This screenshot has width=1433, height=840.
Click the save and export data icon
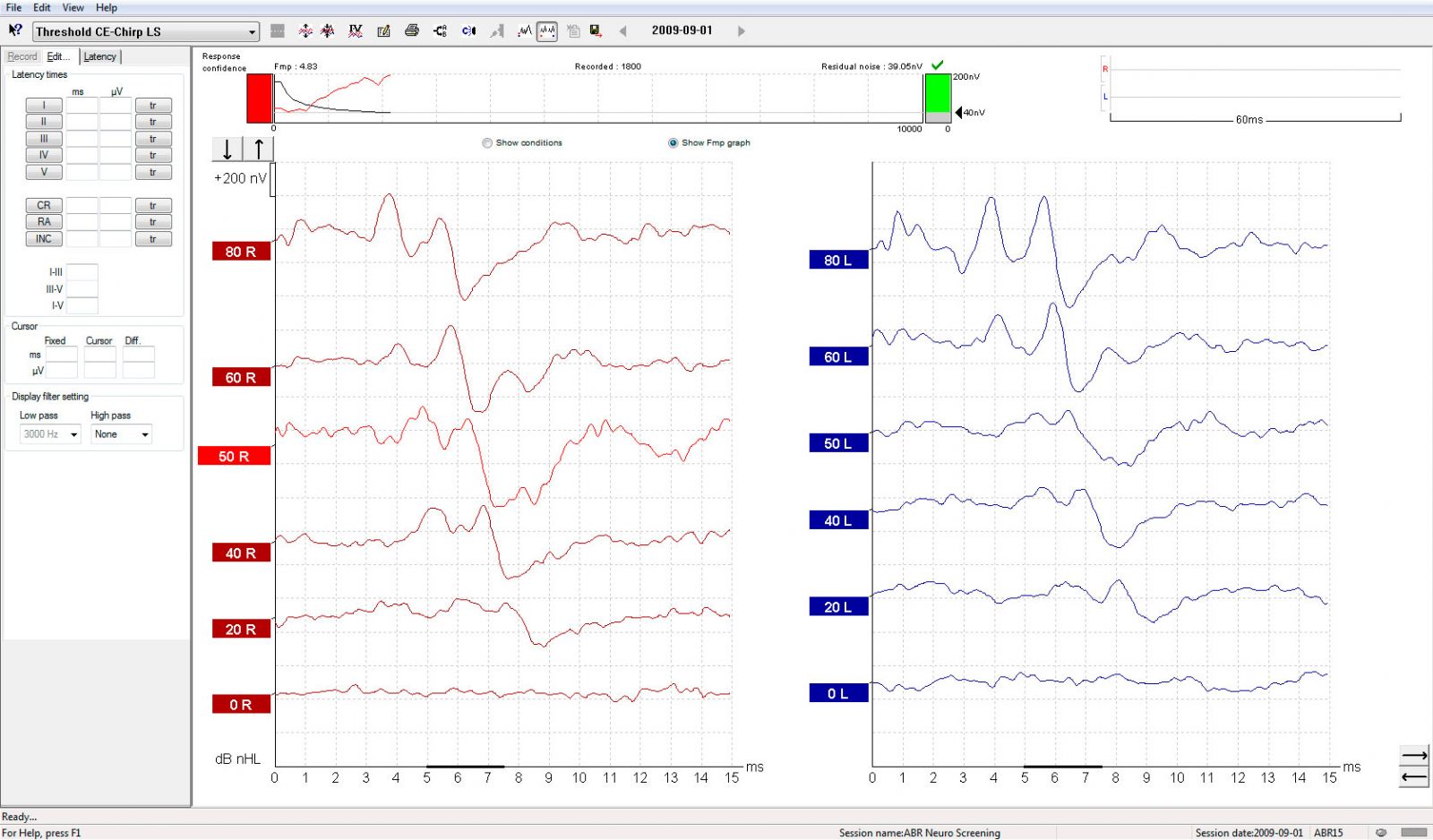[x=594, y=30]
